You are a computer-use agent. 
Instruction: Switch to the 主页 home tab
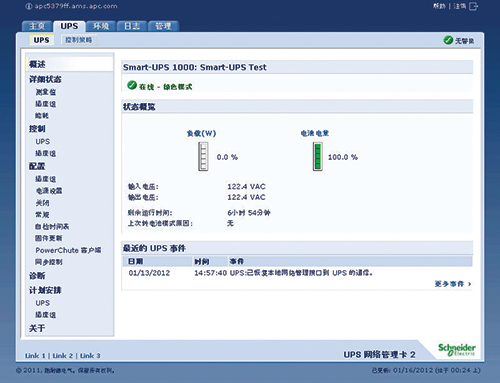tap(37, 26)
